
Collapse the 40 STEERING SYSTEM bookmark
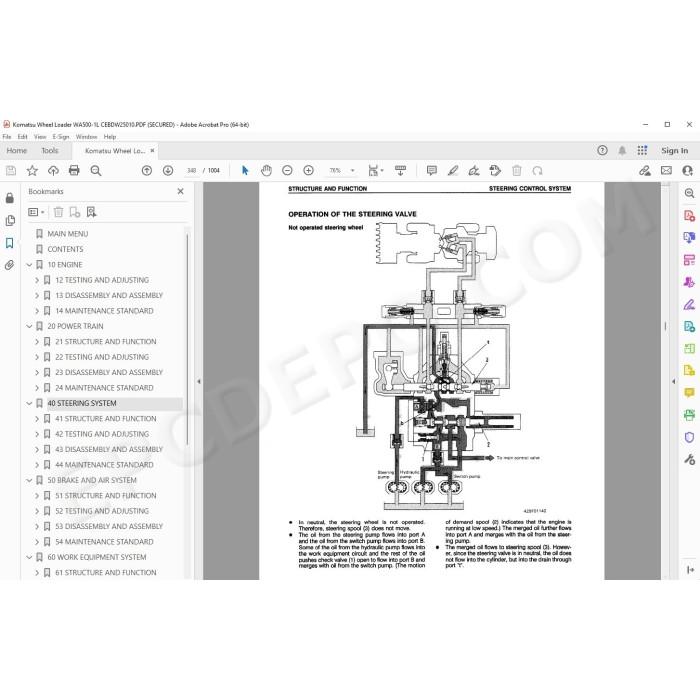(x=29, y=404)
